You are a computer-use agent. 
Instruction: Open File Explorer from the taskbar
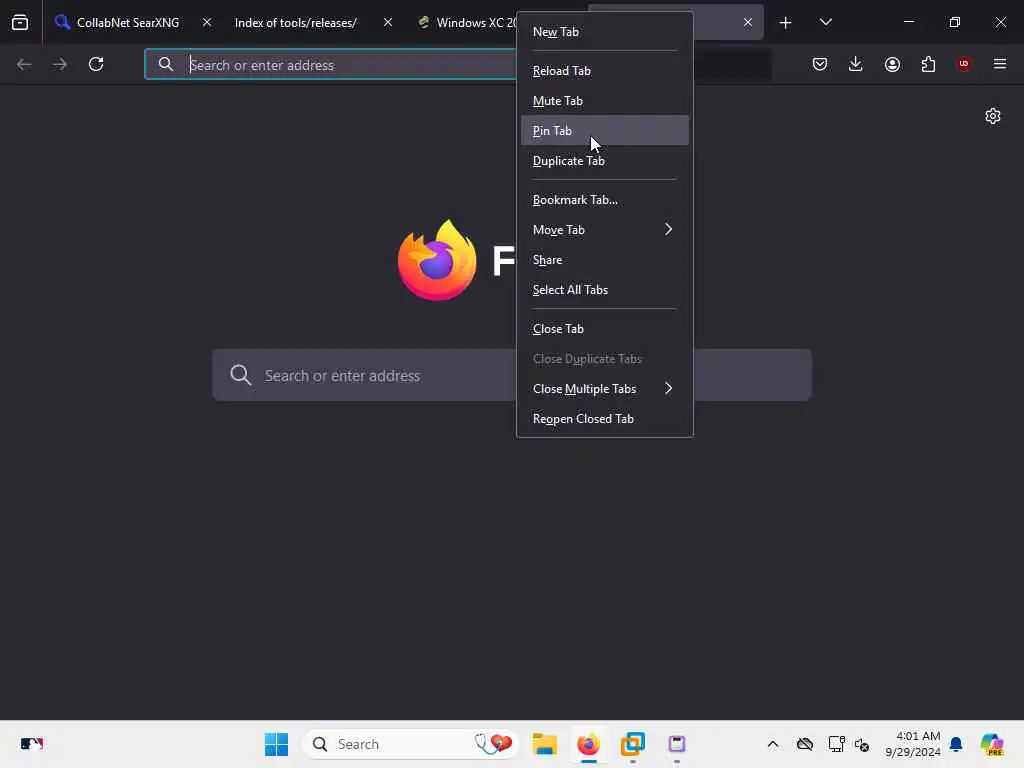(x=545, y=744)
